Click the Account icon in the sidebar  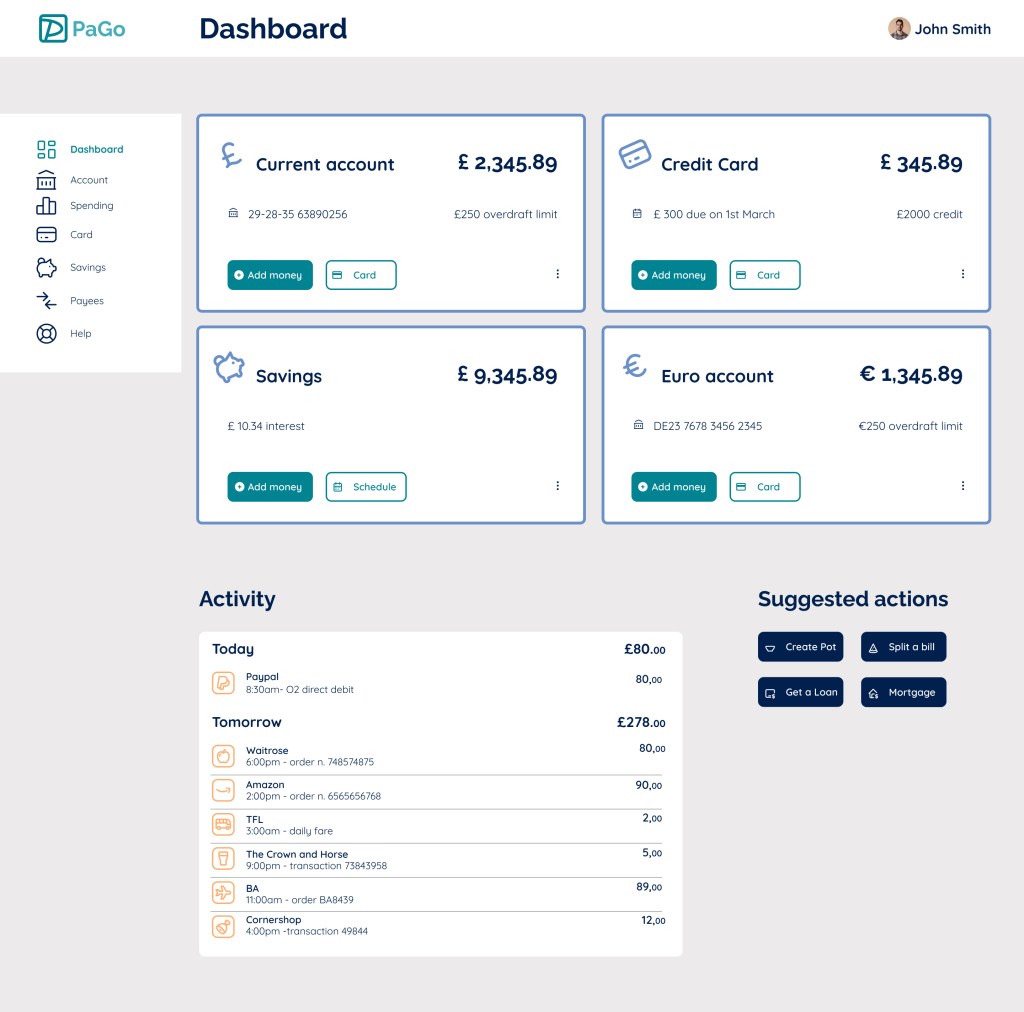[46, 180]
